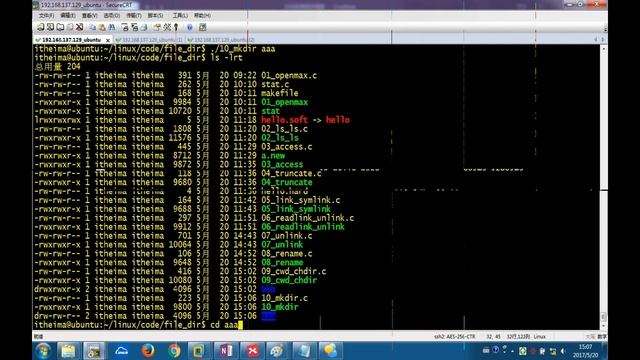Open Chrome from the taskbar
Screen dimensions: 640x360
pyautogui.click(x=174, y=351)
